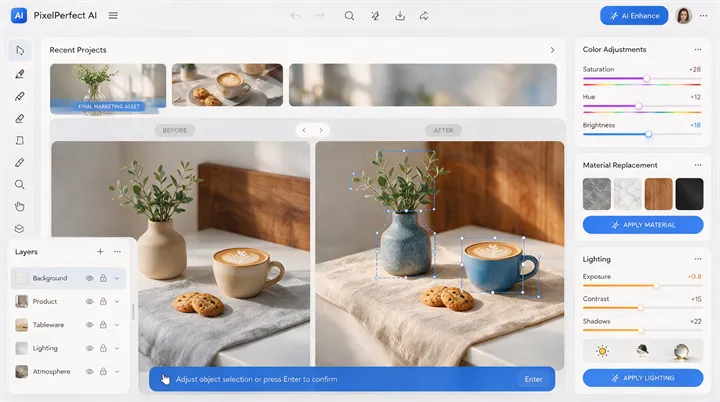Image resolution: width=720 pixels, height=402 pixels.
Task: Hide the Lighting layer
Action: click(x=90, y=348)
